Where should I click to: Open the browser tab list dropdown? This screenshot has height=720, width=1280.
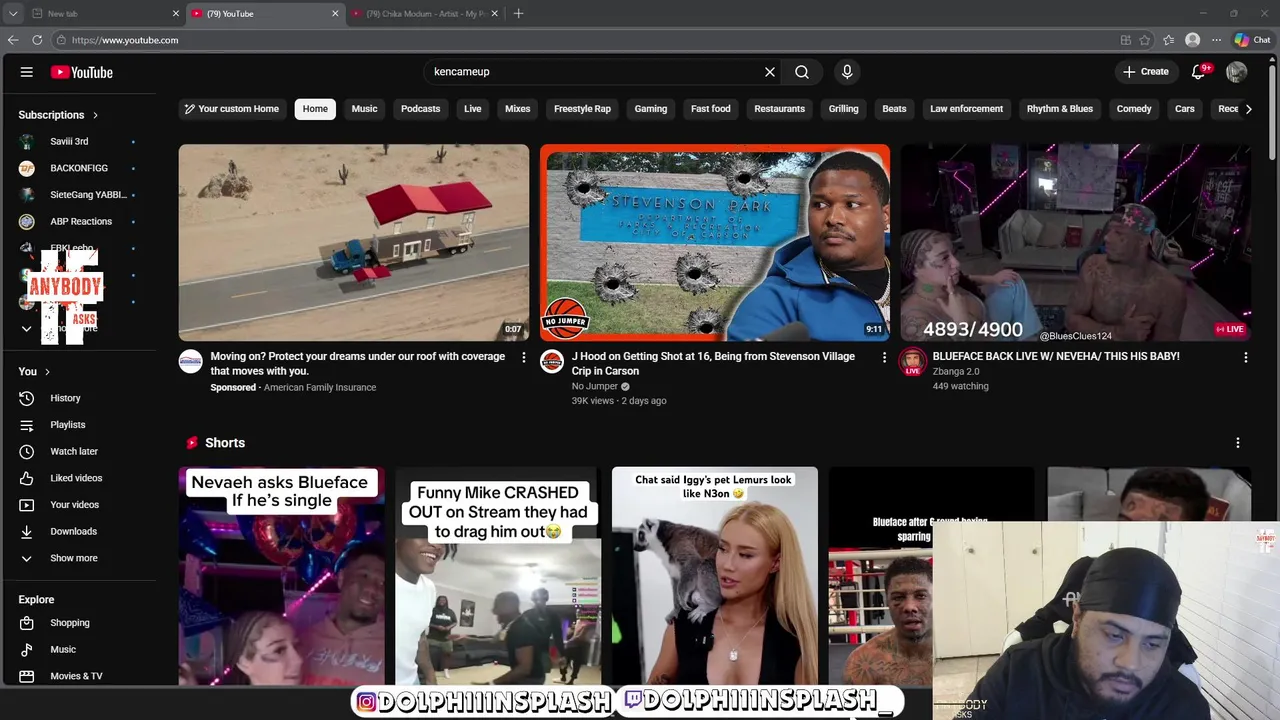[13, 14]
